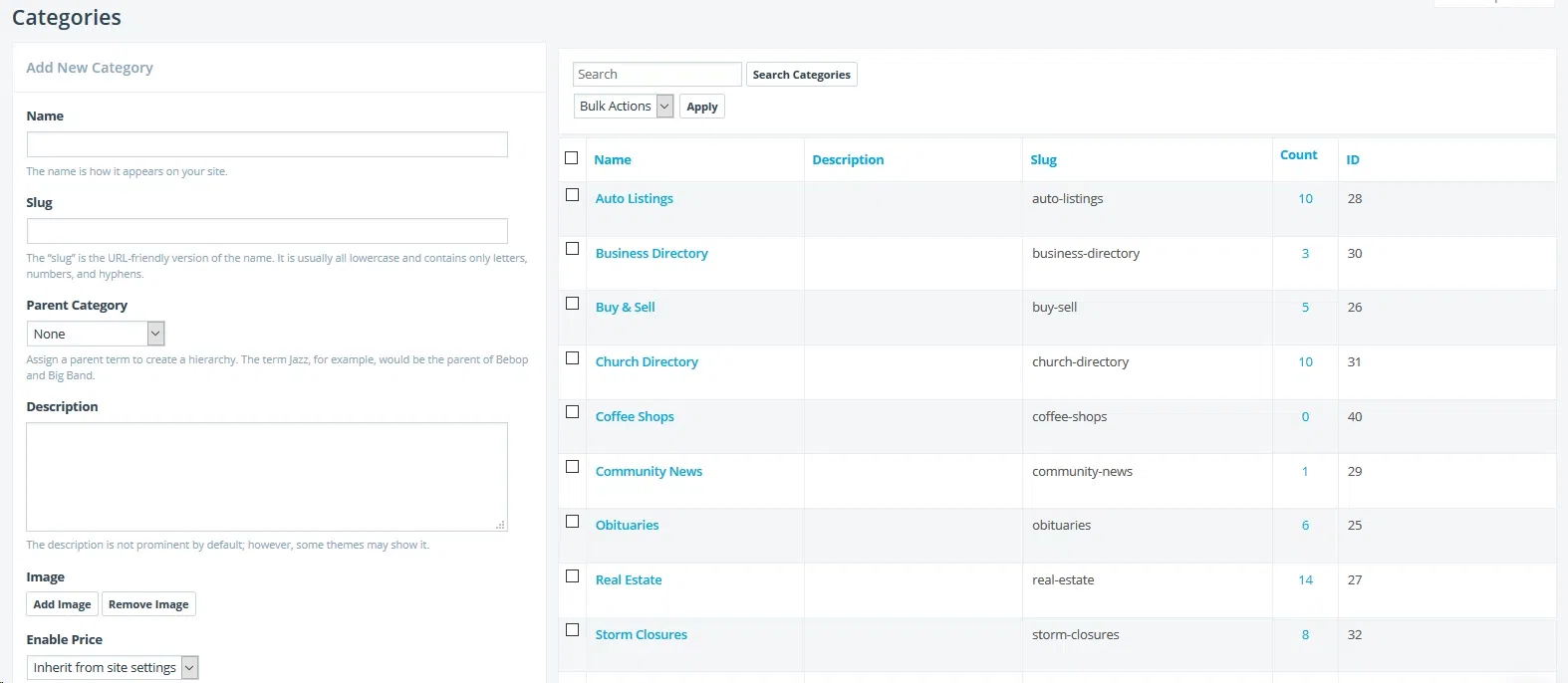Tick the Coffee Shops row checkbox
The width and height of the screenshot is (1568, 683).
point(572,412)
